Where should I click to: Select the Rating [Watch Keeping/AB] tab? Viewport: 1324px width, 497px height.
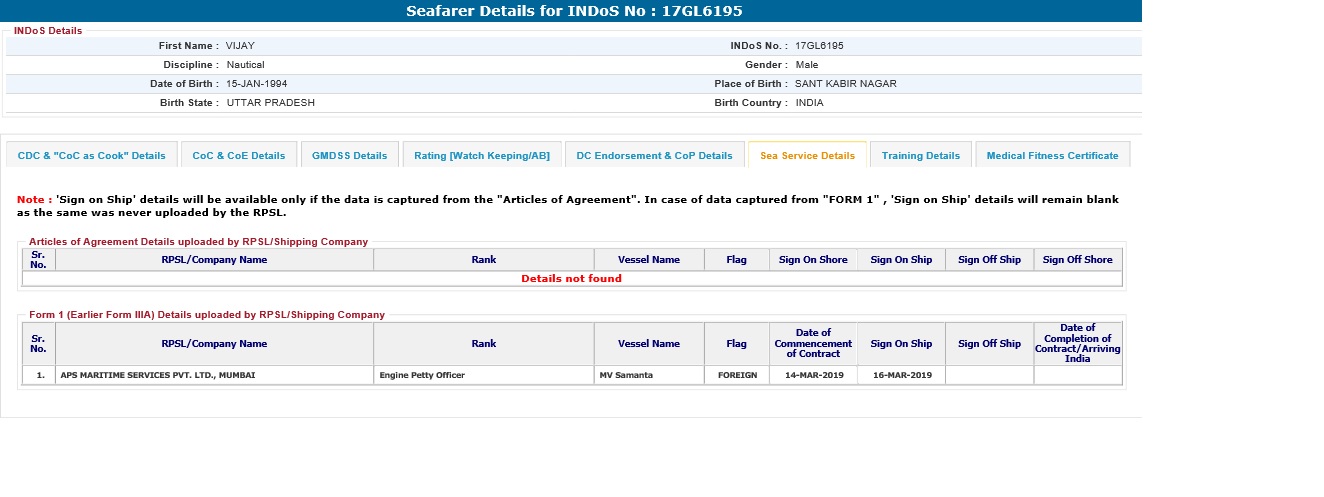(482, 156)
